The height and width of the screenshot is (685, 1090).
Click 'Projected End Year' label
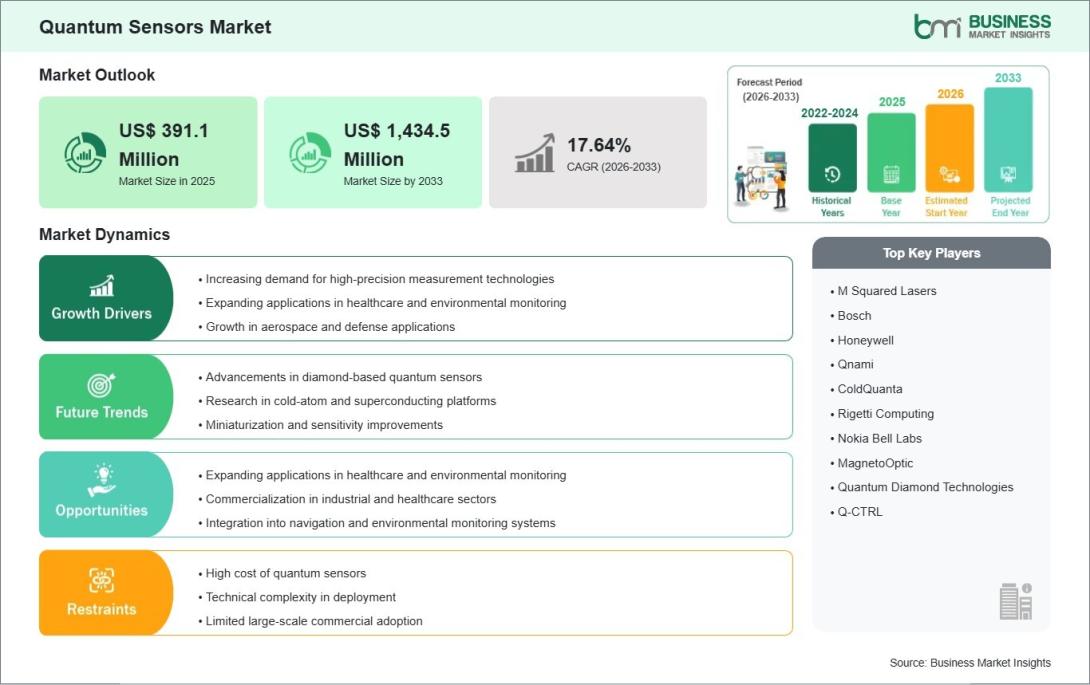(1010, 207)
